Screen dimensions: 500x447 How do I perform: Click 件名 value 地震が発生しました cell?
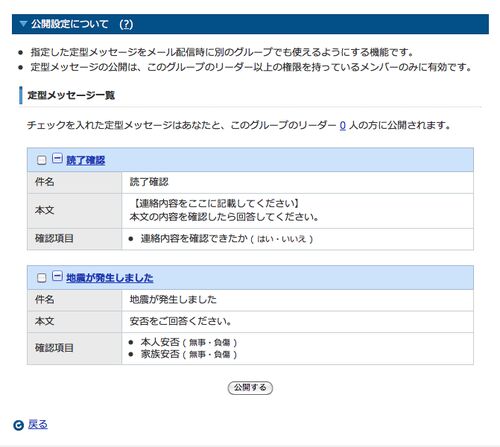point(297,300)
